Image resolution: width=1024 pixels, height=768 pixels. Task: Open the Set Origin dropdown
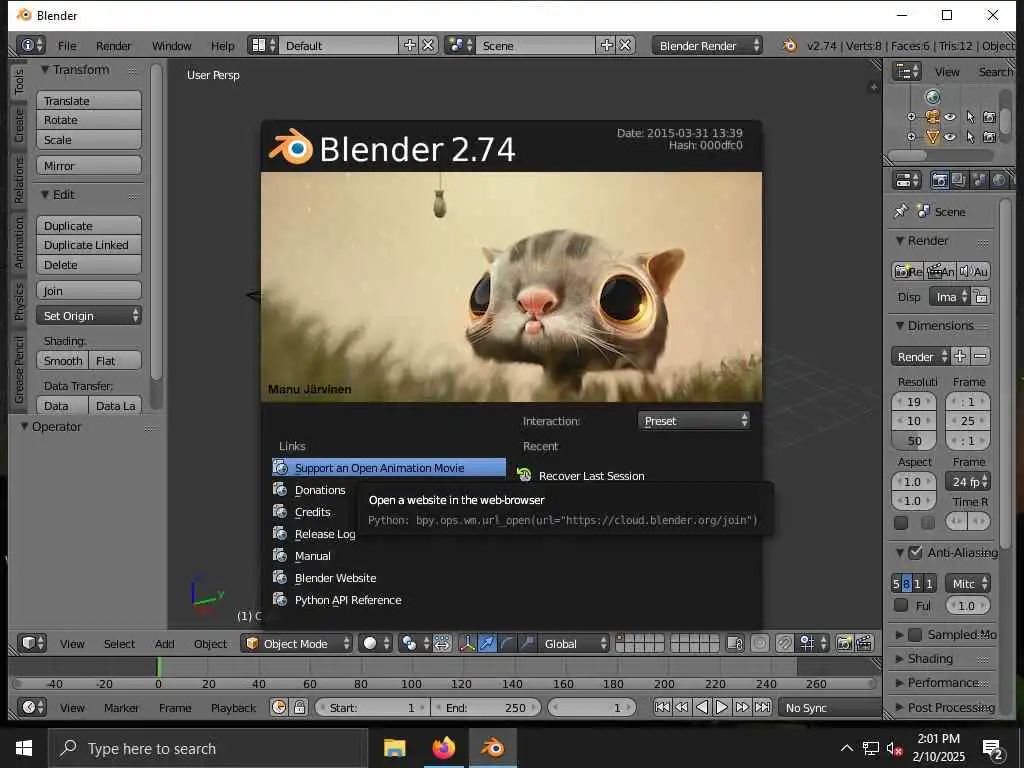point(89,315)
